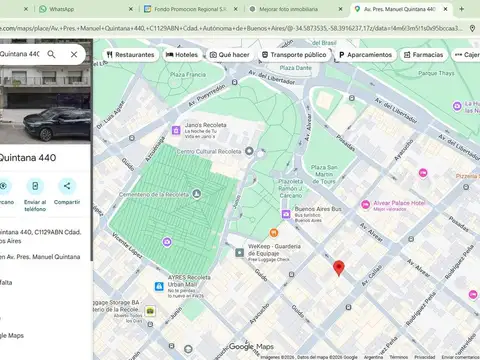Select the Qué hacer filter chip

tap(230, 55)
